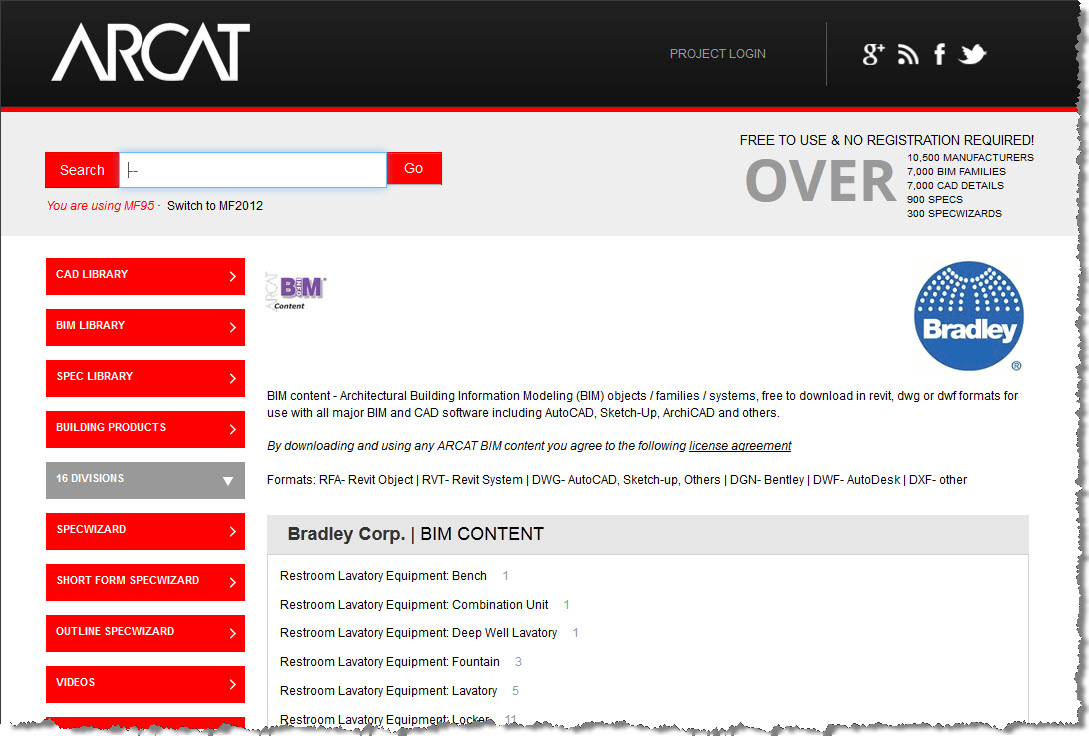Screen dimensions: 1089x736
Task: Open the Google Plus social icon
Action: click(x=873, y=54)
